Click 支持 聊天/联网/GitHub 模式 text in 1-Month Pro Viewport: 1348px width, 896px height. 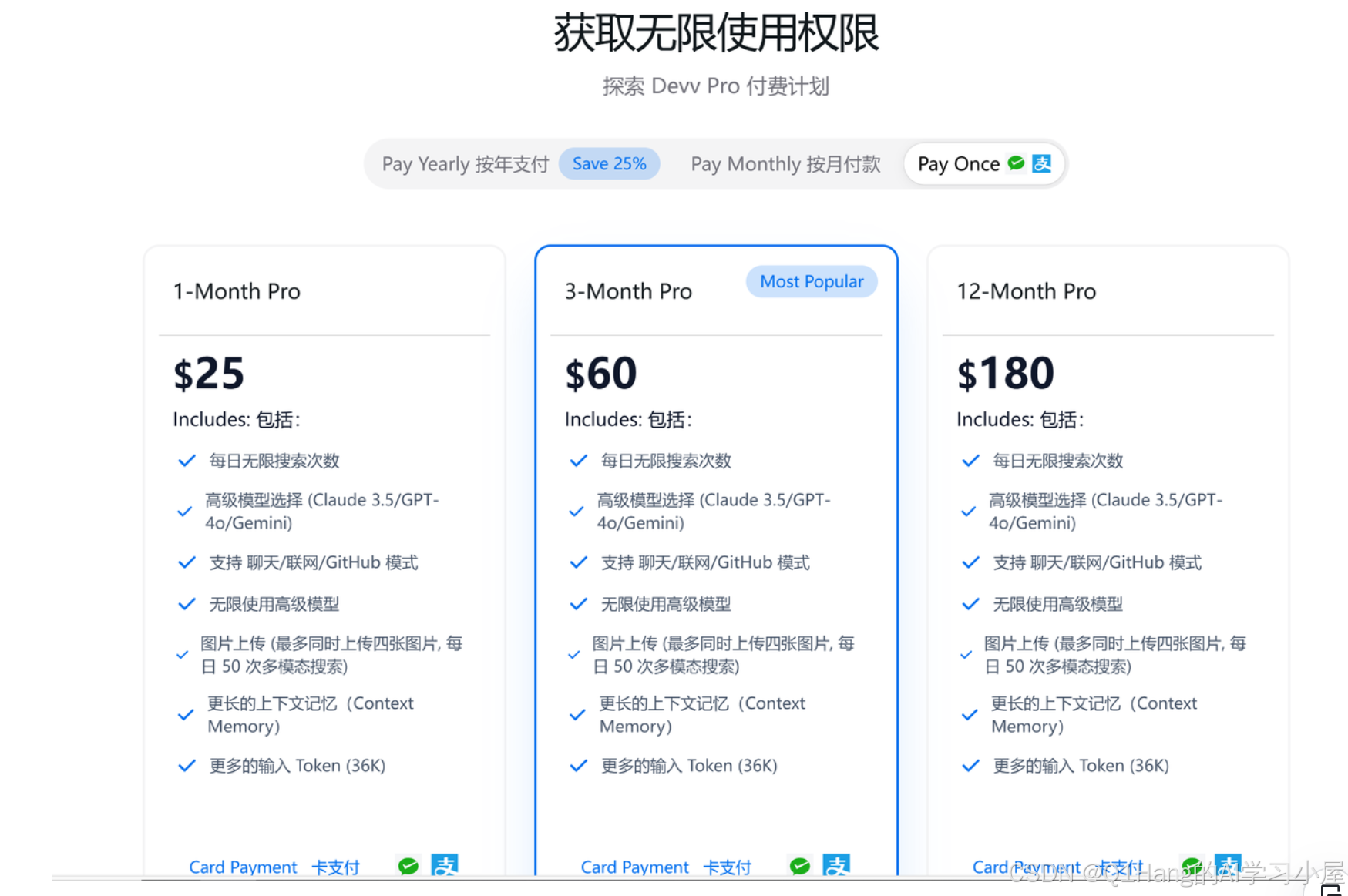pyautogui.click(x=314, y=562)
